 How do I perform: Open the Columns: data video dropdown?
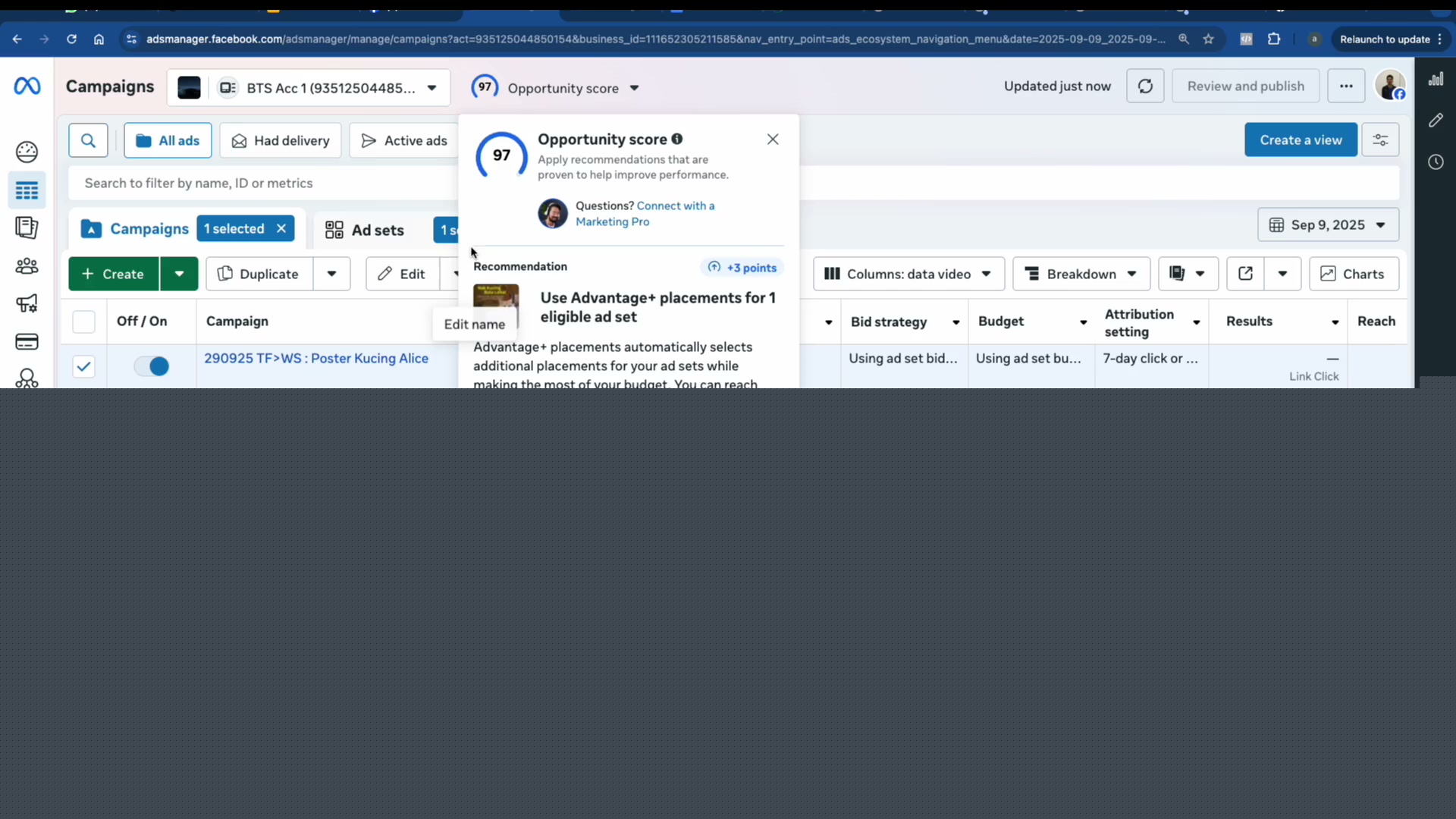[x=908, y=274]
